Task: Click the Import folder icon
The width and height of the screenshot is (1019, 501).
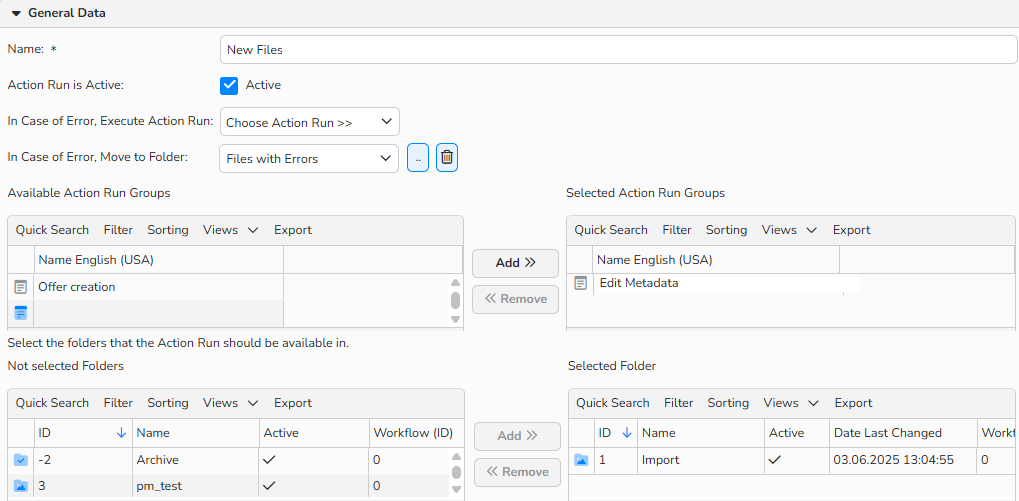Action: click(x=581, y=460)
